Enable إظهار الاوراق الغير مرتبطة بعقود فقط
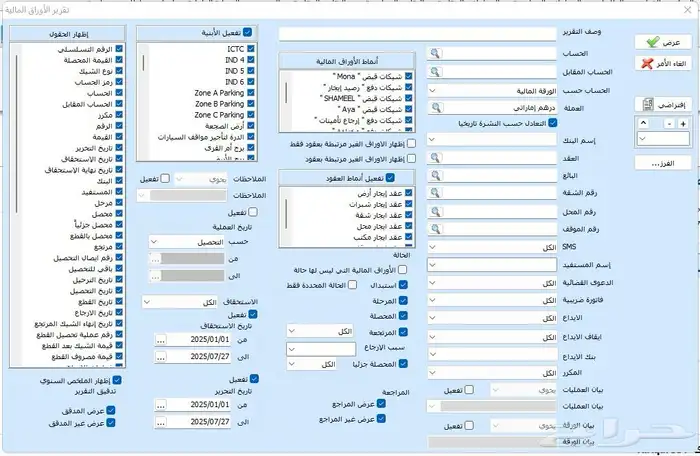The image size is (700, 456). click(x=411, y=144)
